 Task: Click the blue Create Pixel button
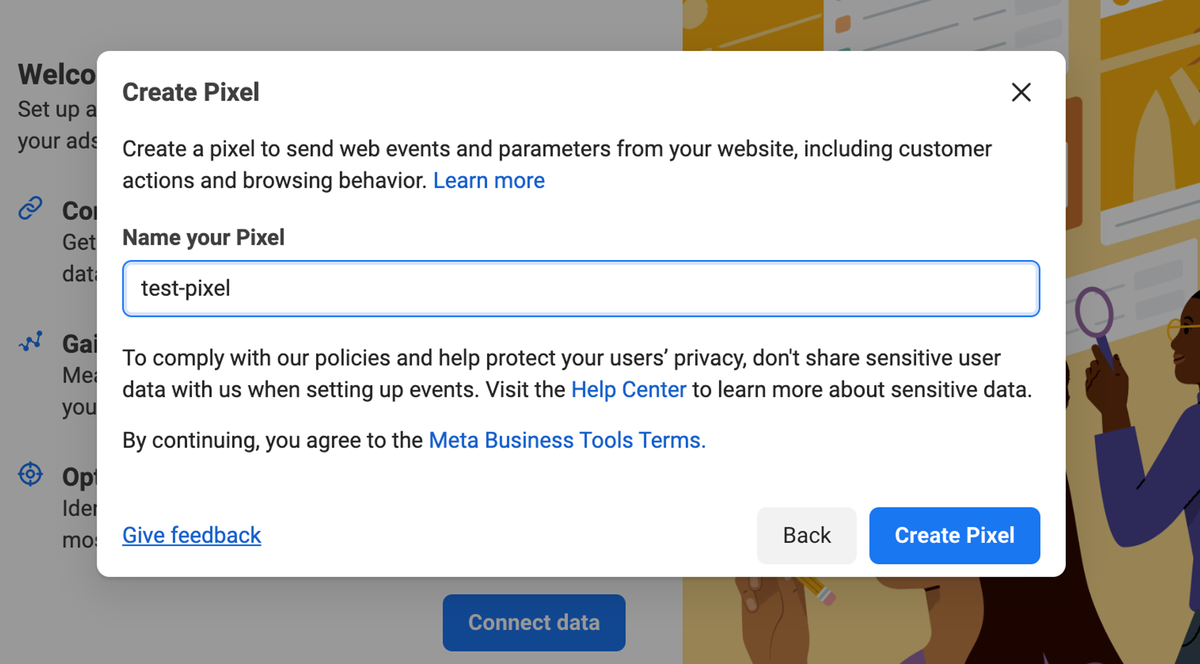(x=954, y=535)
